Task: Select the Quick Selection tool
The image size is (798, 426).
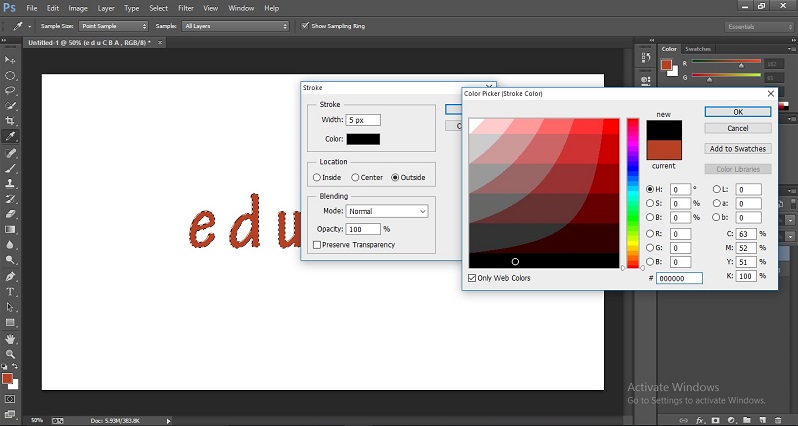Action: [10, 106]
